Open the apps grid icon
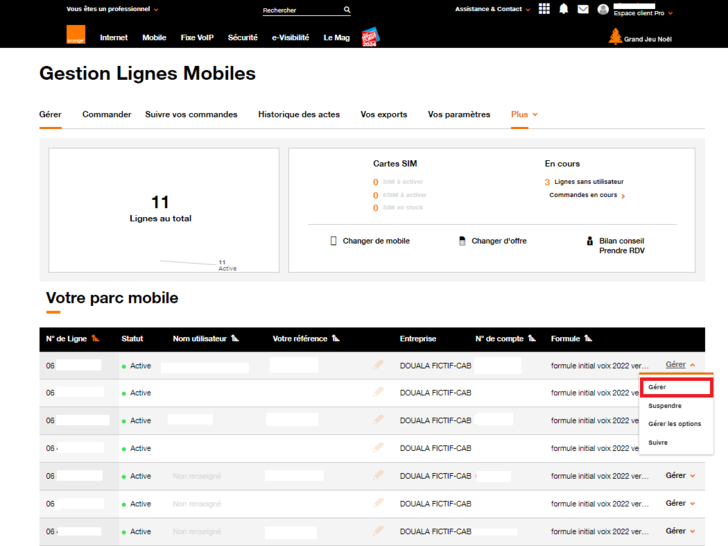This screenshot has height=546, width=728. point(544,9)
